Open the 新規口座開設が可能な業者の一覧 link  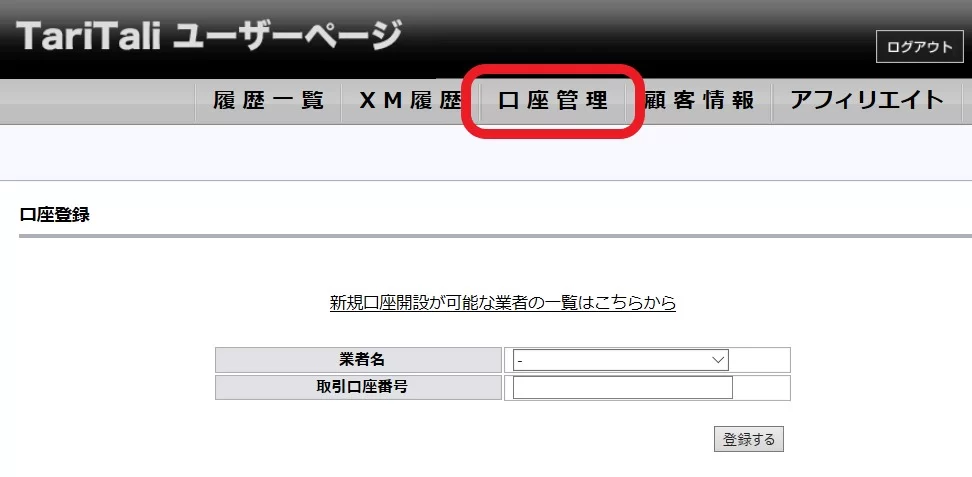pyautogui.click(x=503, y=303)
